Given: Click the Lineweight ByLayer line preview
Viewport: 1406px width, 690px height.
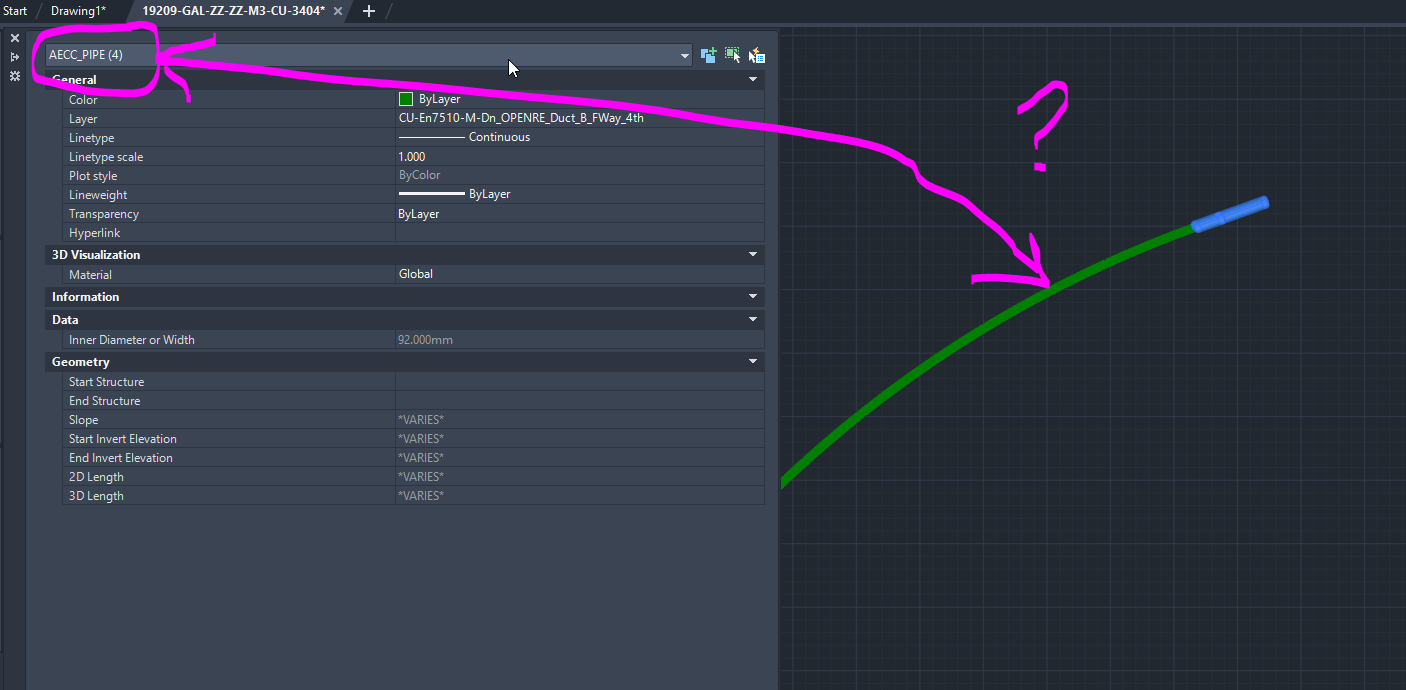Looking at the screenshot, I should click(x=430, y=194).
